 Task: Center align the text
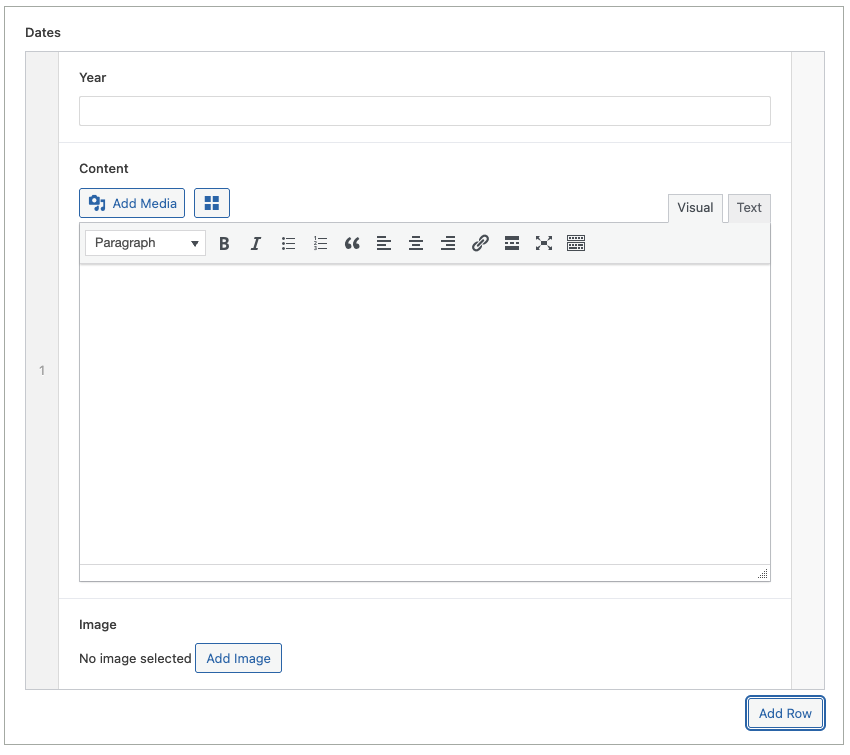416,243
